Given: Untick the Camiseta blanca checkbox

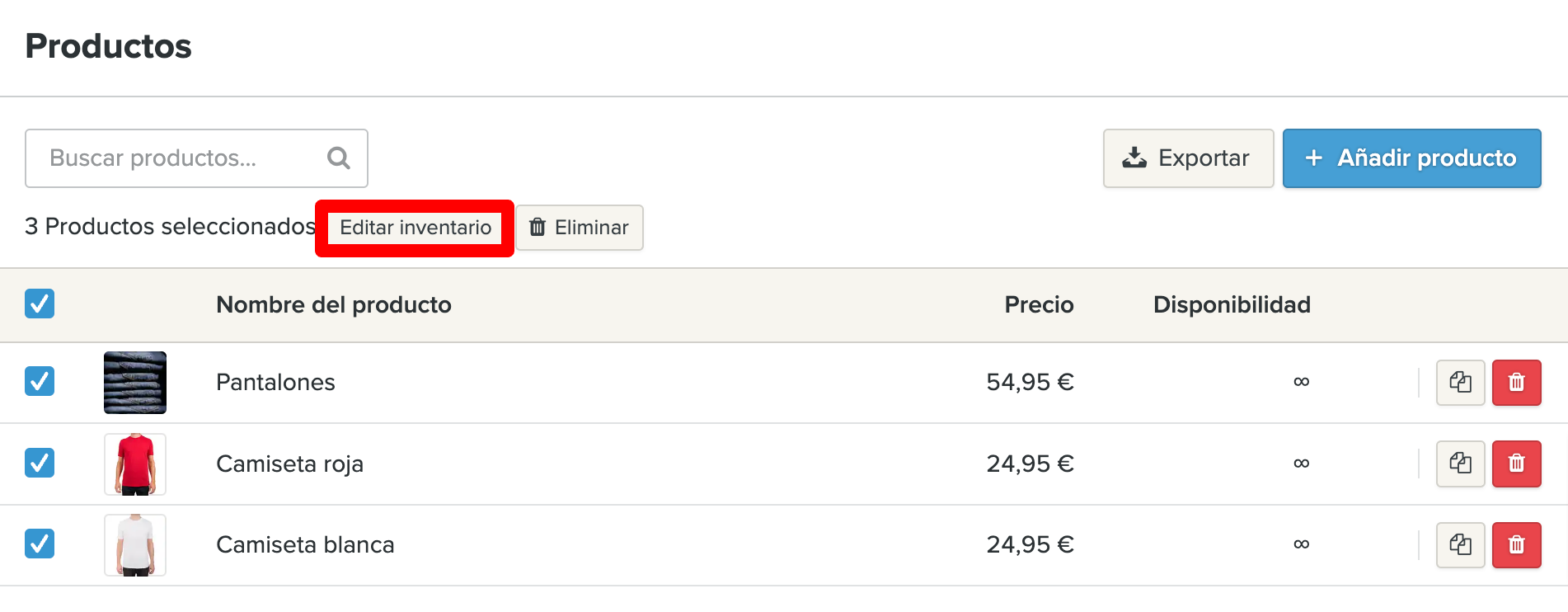Looking at the screenshot, I should pyautogui.click(x=40, y=544).
